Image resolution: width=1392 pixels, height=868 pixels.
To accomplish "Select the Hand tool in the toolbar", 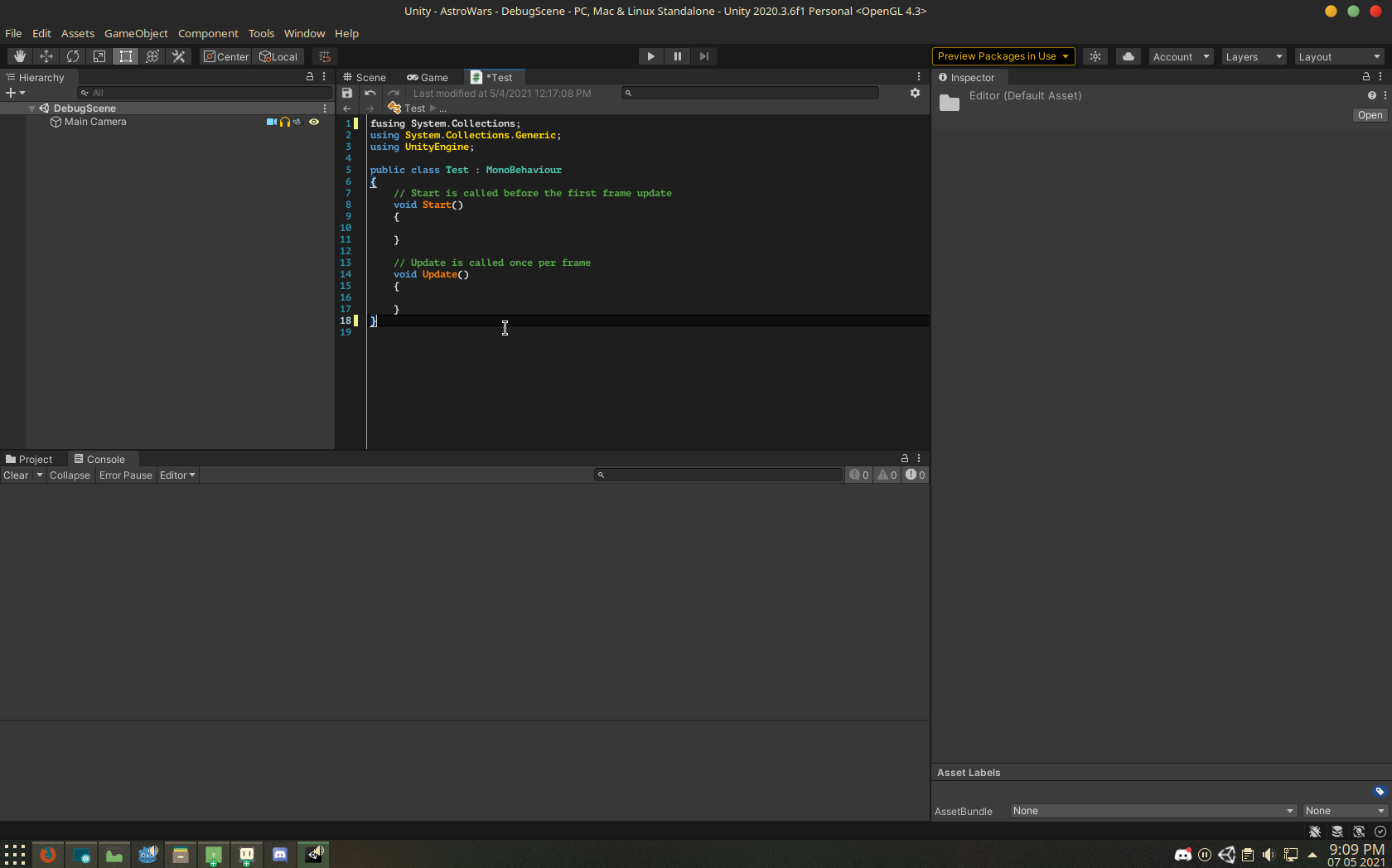I will coord(19,56).
